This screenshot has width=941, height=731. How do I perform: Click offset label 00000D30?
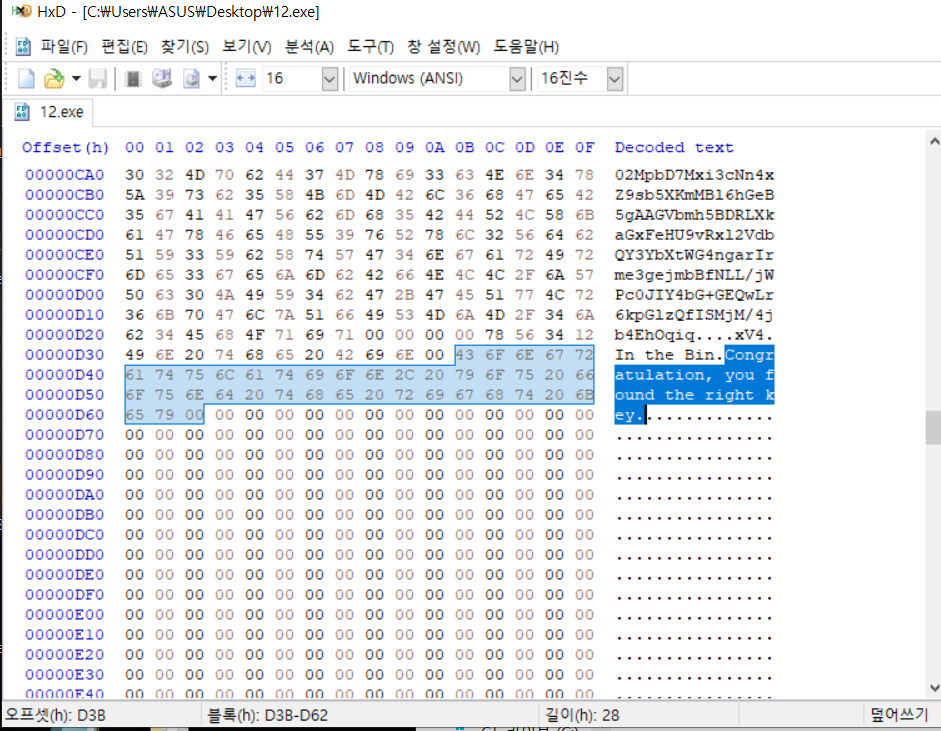coord(64,355)
